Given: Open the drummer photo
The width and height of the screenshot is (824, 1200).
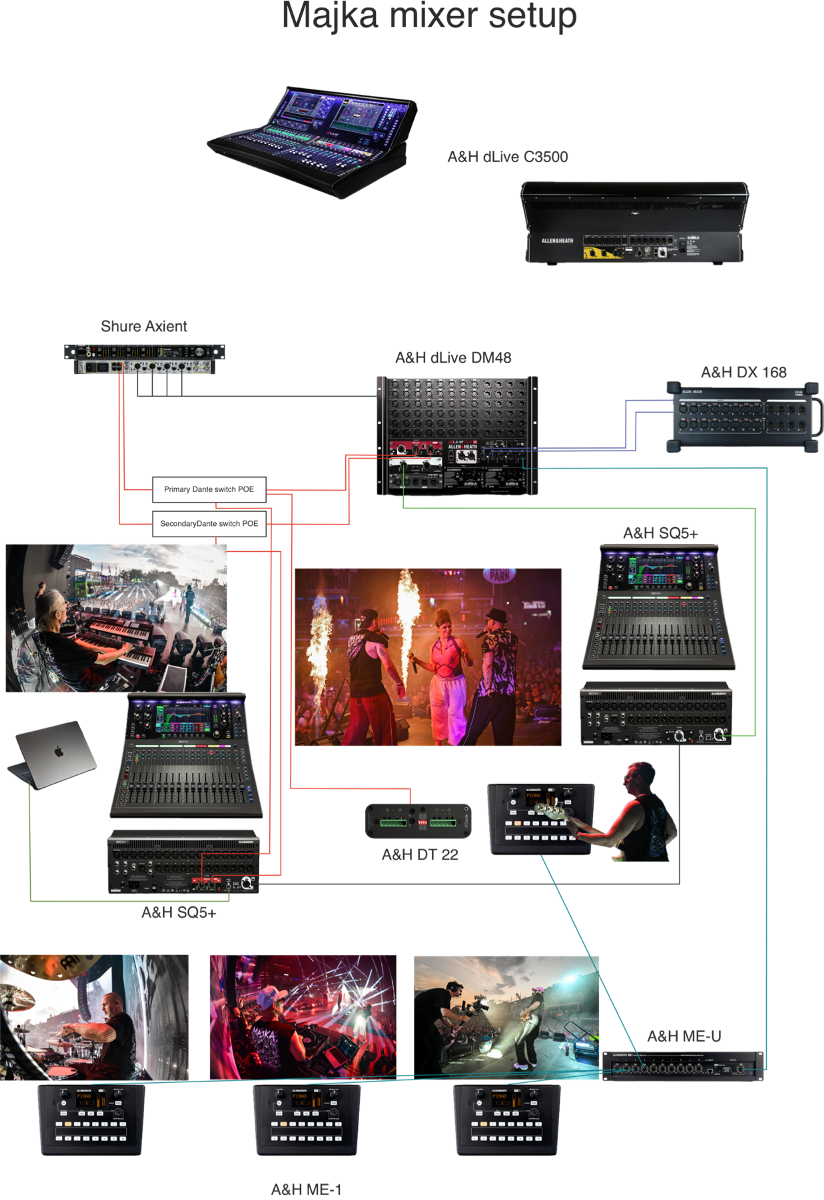Looking at the screenshot, I should tap(94, 1017).
